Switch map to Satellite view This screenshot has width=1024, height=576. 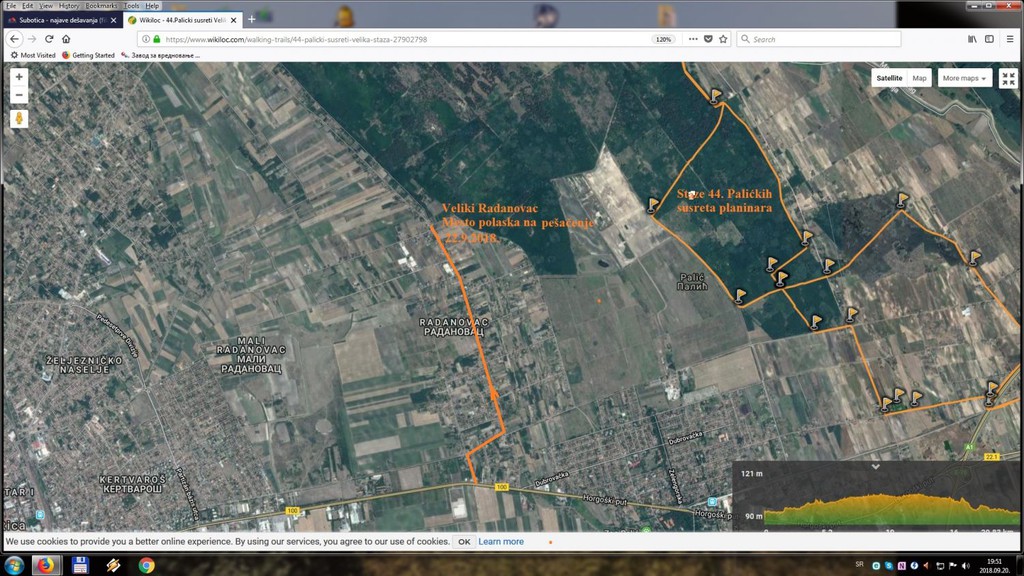coord(888,78)
